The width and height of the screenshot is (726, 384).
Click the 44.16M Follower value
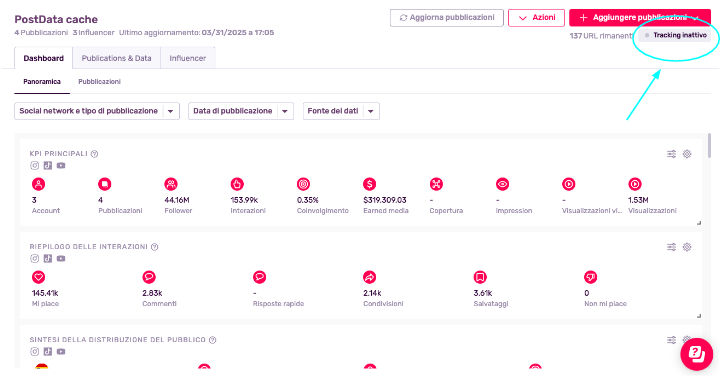177,200
